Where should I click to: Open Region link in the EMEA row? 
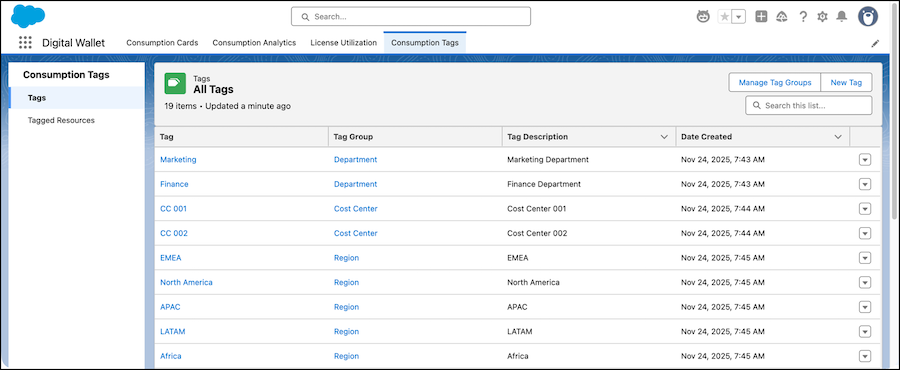tap(346, 258)
